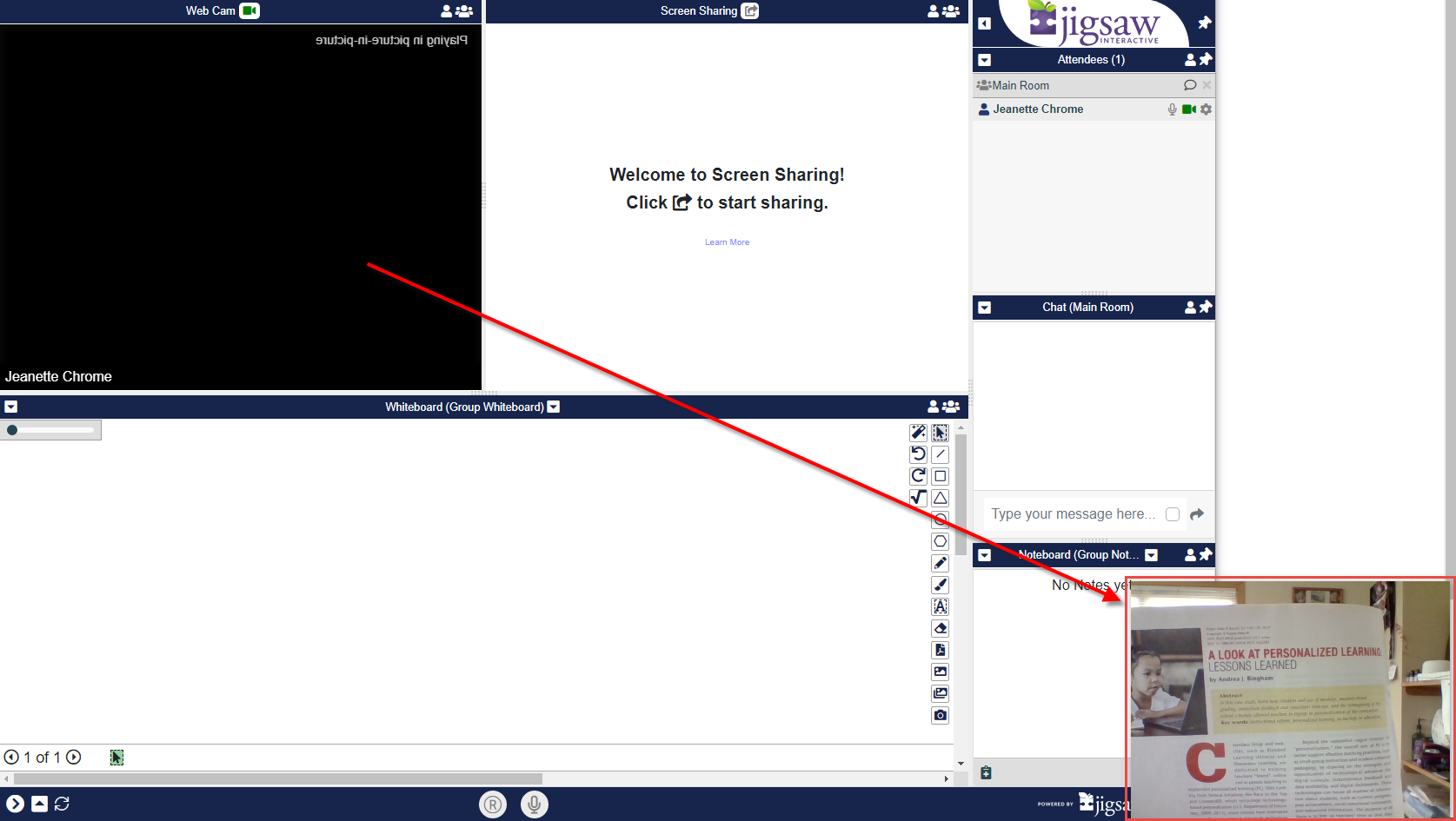Pick the paintbrush tool
1456x821 pixels.
pos(940,585)
